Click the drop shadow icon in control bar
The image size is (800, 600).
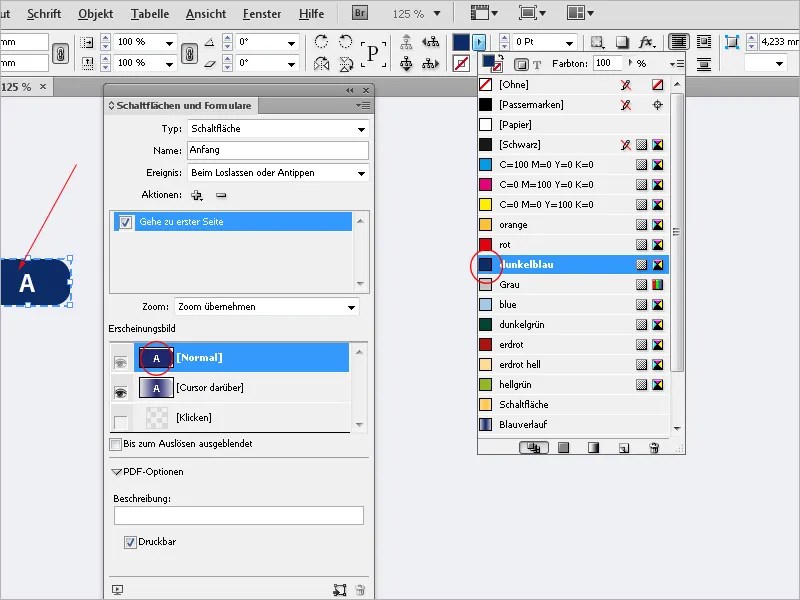[x=621, y=42]
